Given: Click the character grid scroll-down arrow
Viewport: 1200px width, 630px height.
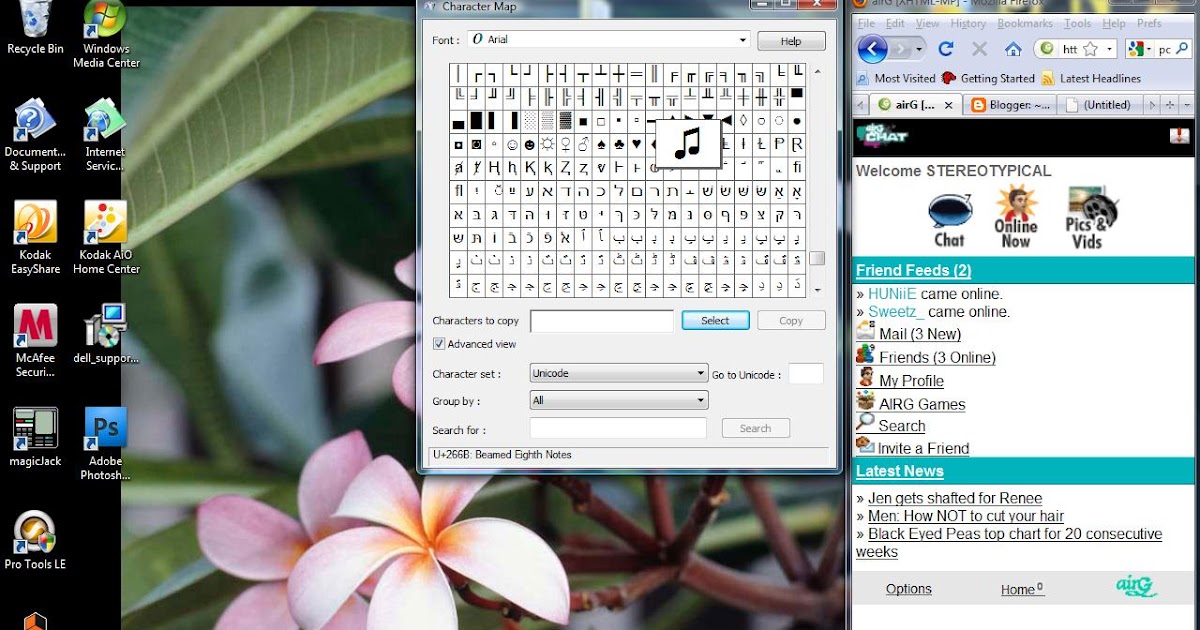Looking at the screenshot, I should tap(817, 289).
